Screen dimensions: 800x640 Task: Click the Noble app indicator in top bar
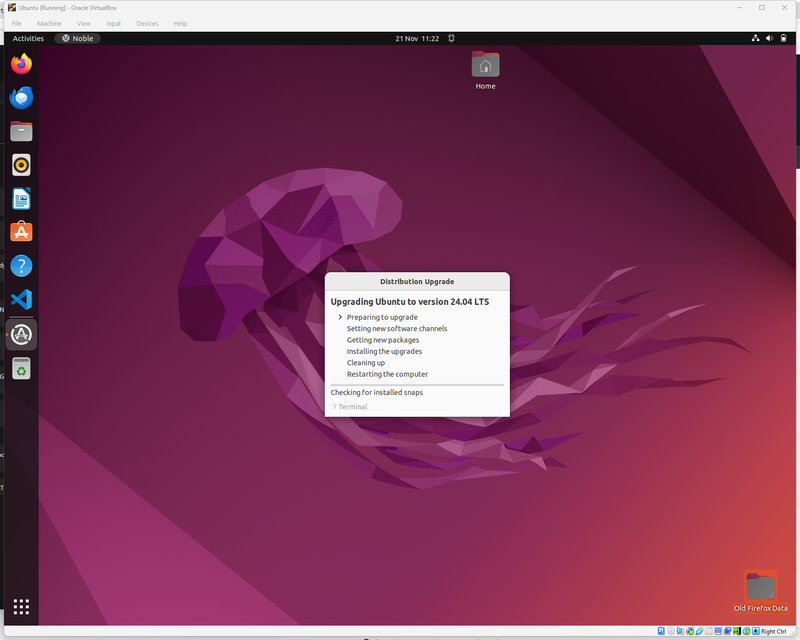(x=77, y=38)
